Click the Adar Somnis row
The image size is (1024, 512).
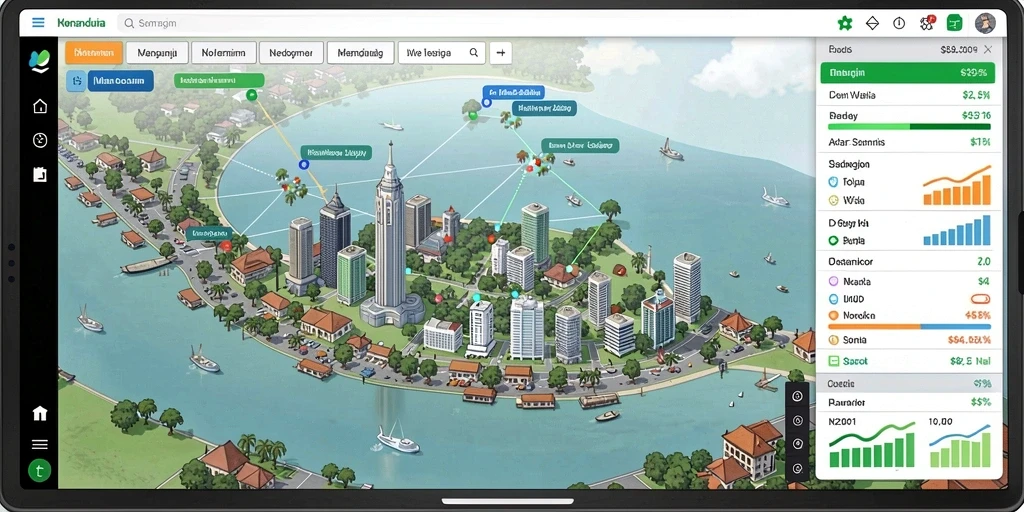(x=908, y=142)
